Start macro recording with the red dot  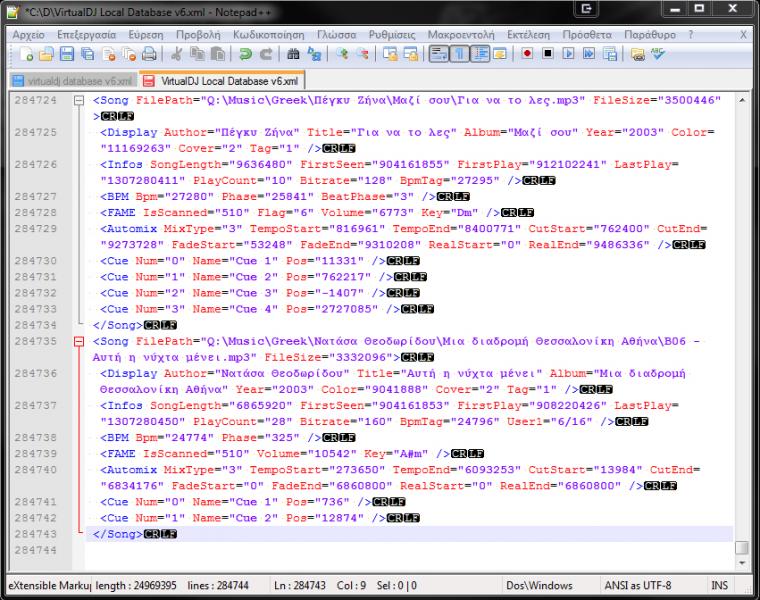click(x=527, y=54)
